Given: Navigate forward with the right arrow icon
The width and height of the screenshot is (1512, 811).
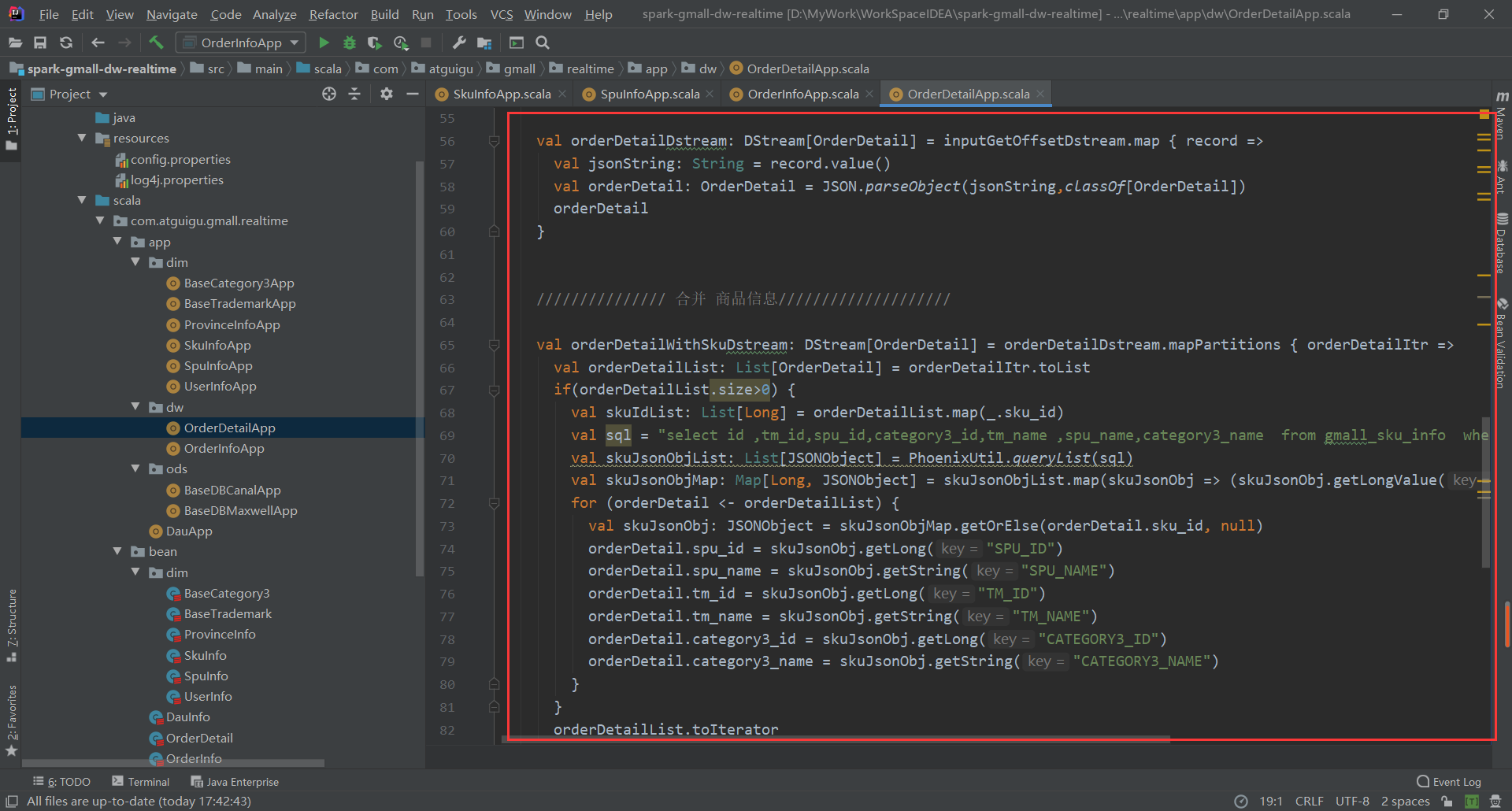Looking at the screenshot, I should (124, 43).
